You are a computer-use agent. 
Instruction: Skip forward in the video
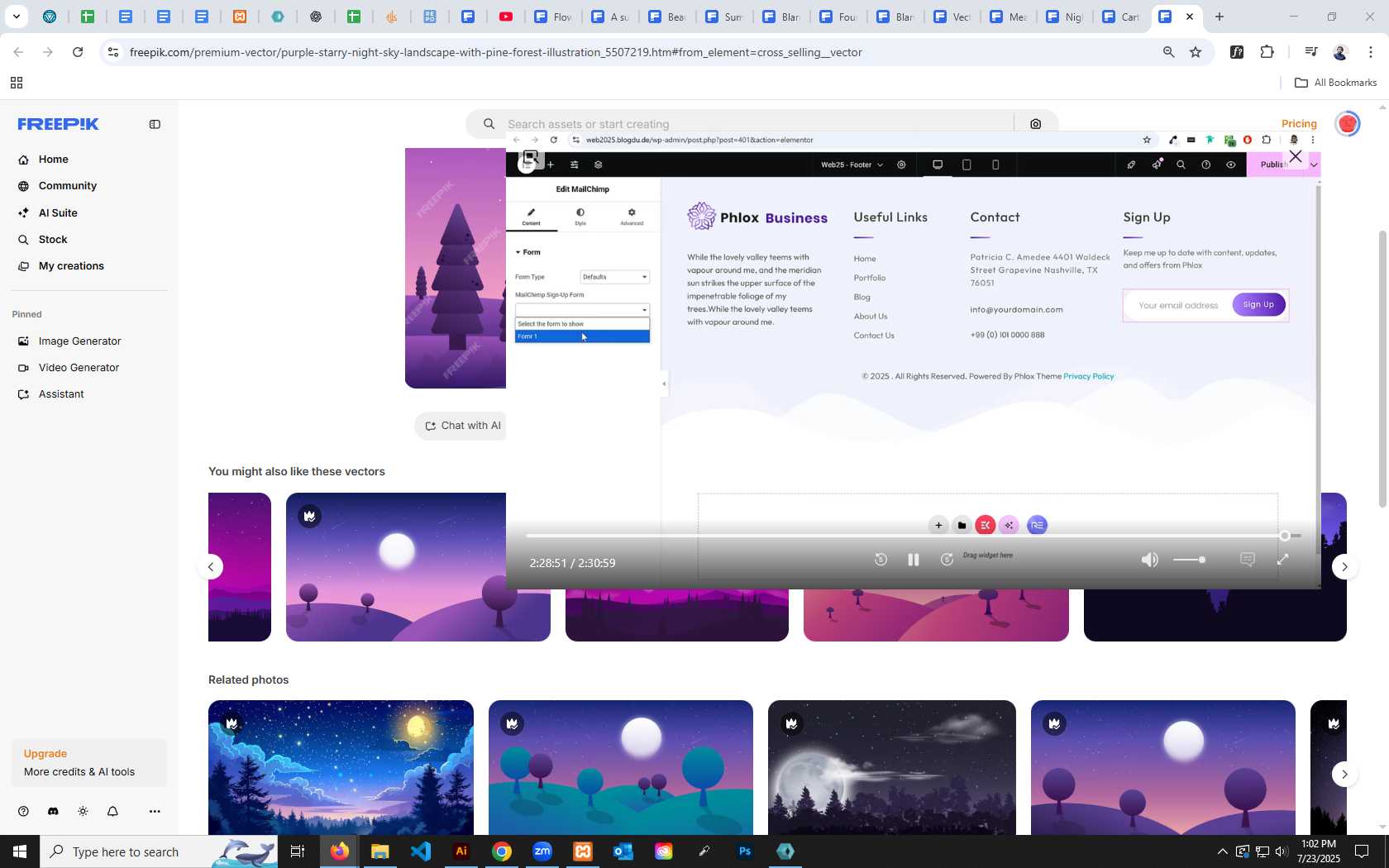(947, 560)
